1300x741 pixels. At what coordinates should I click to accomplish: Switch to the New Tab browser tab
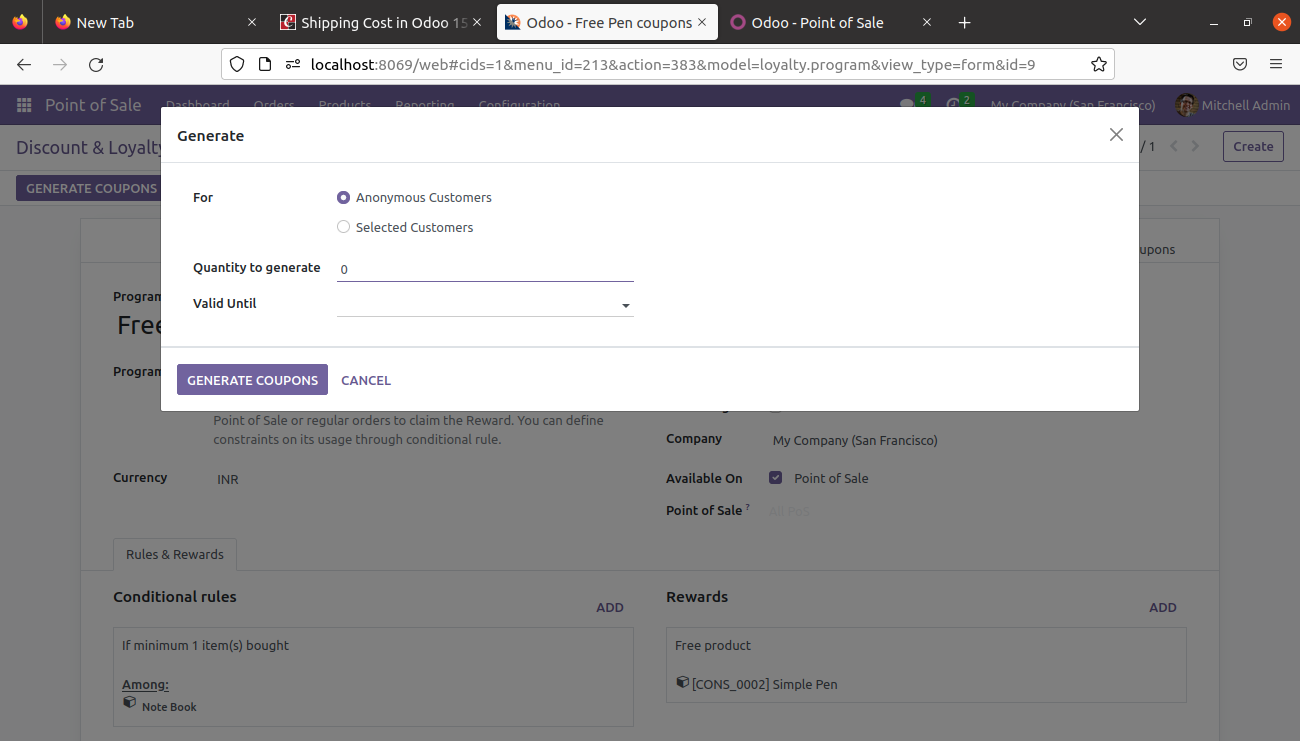click(154, 22)
